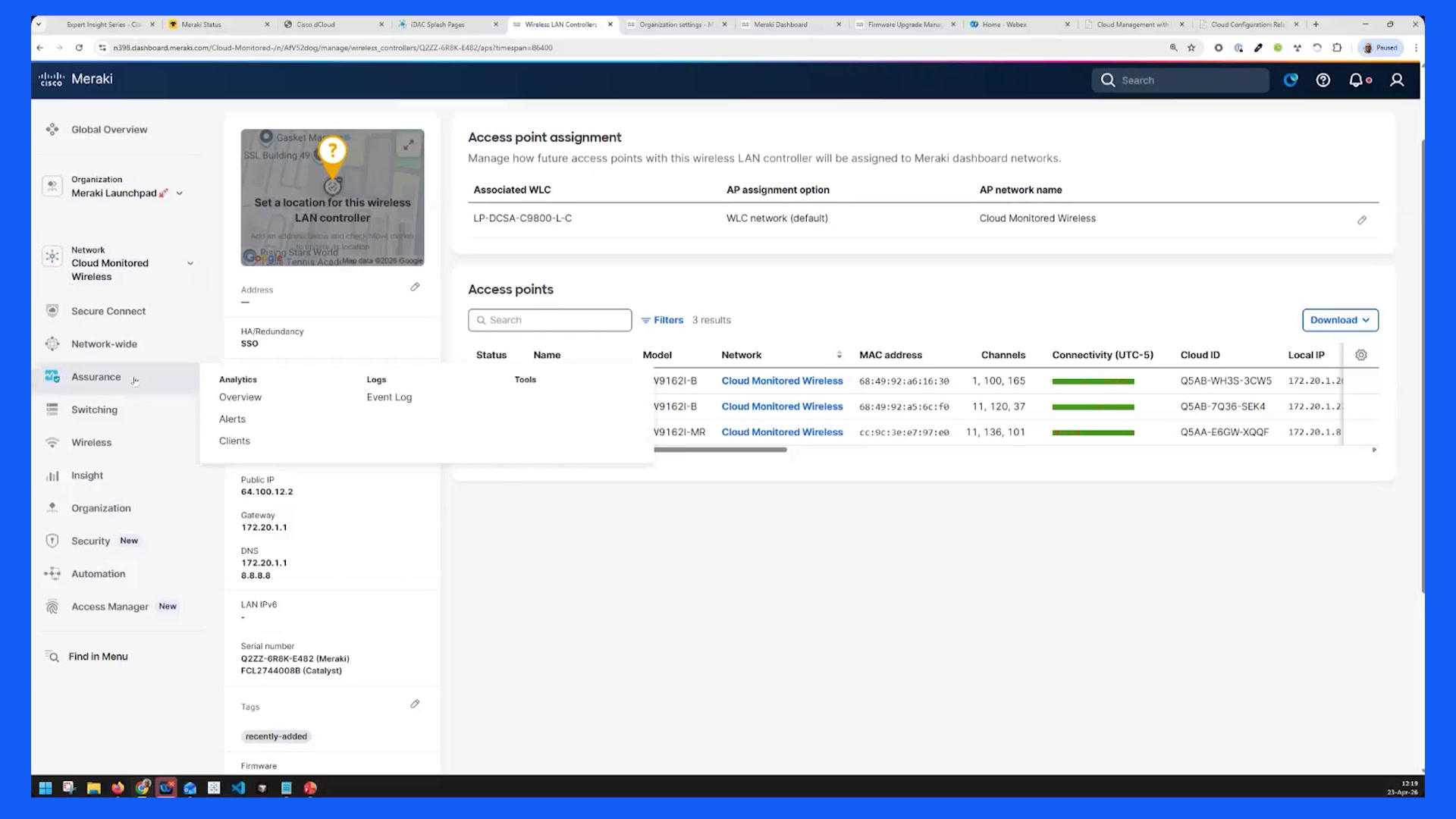
Task: Expand the Network Cloud Monitored Wireless dropdown
Action: point(190,263)
